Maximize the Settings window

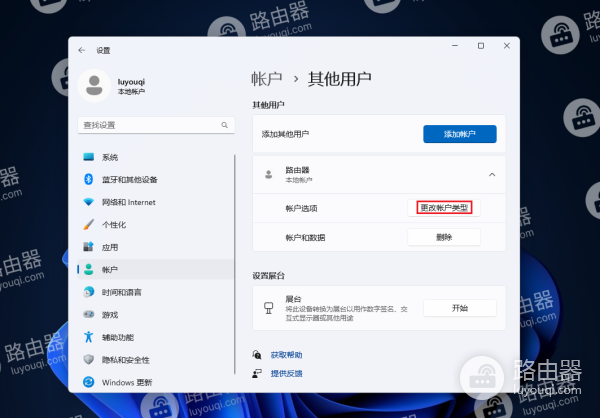point(481,46)
